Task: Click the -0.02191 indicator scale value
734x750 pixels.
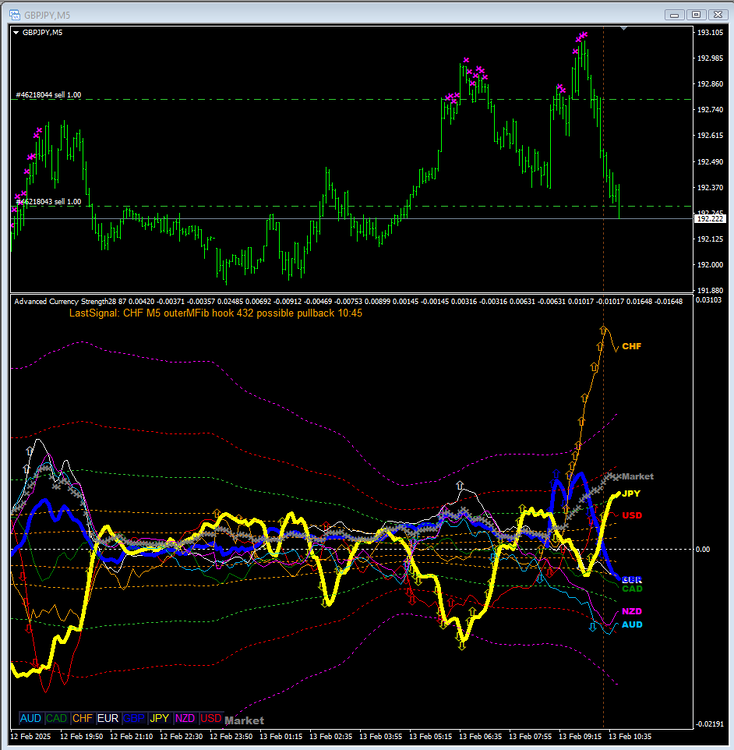Action: pos(710,724)
